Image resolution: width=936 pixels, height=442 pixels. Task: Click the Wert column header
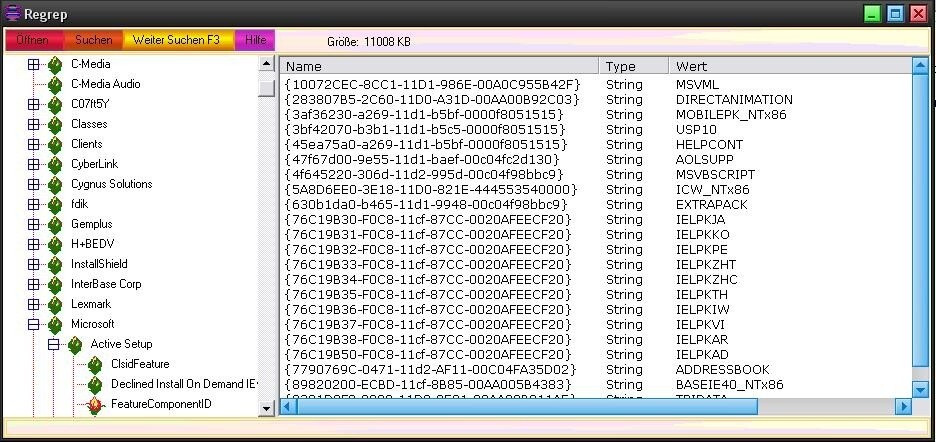(790, 66)
